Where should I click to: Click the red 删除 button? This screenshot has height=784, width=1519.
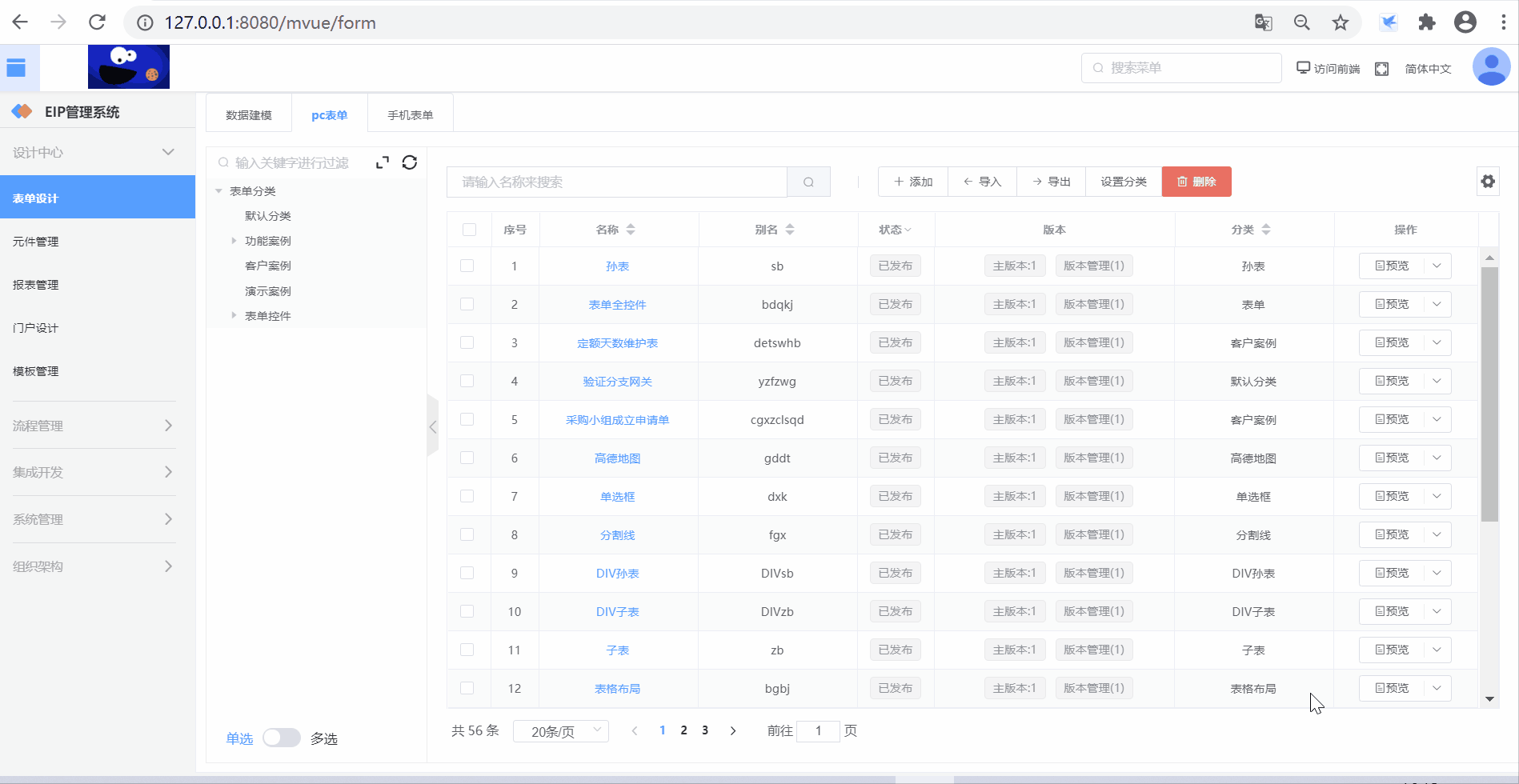click(1196, 182)
